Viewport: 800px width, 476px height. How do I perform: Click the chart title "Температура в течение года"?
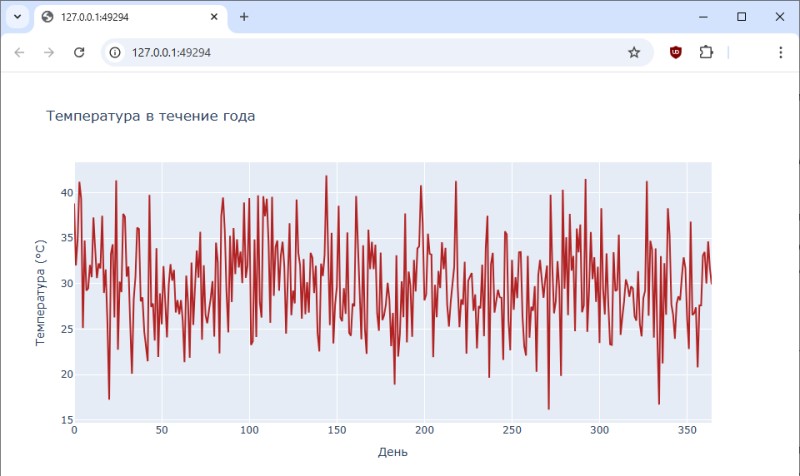(150, 116)
